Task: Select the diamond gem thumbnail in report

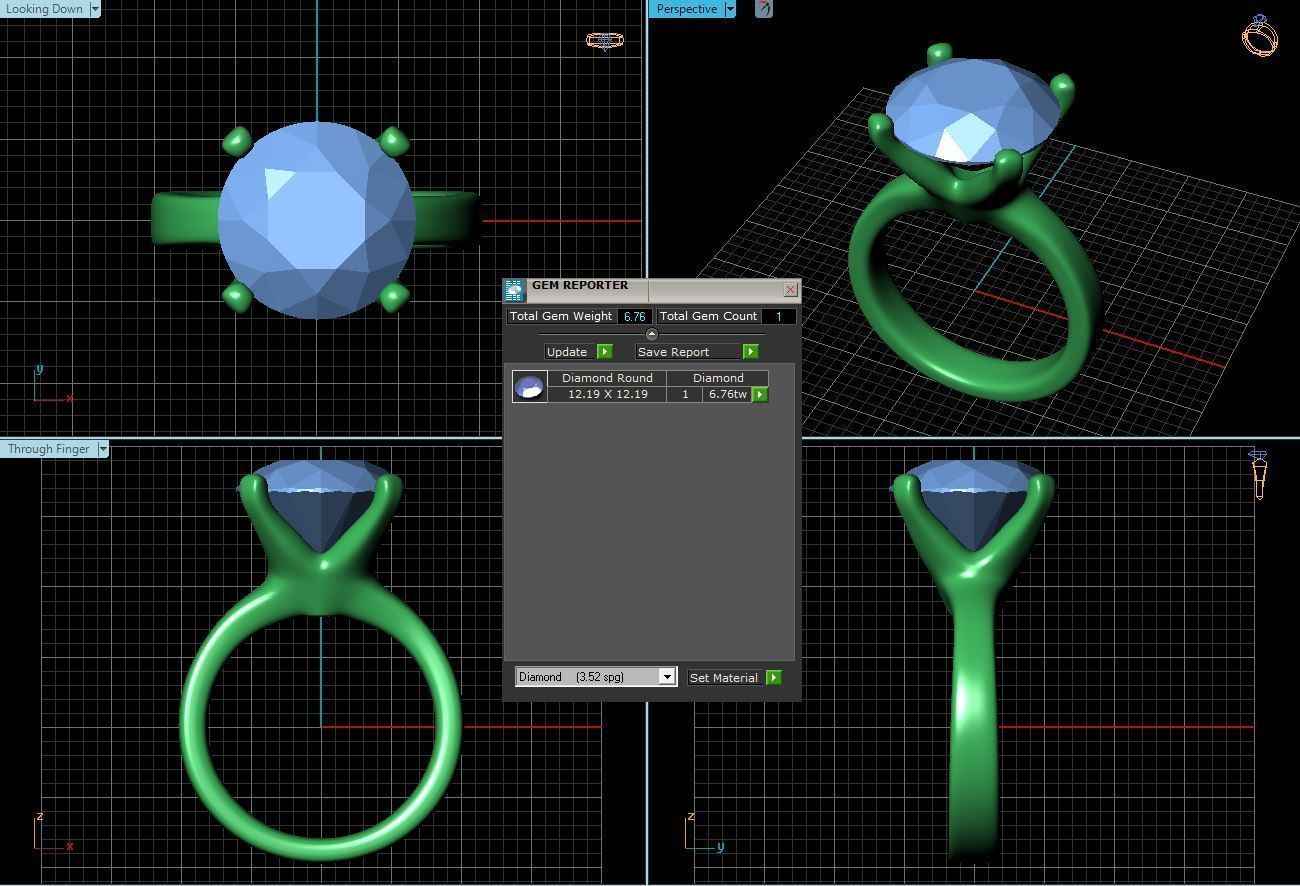Action: tap(529, 386)
